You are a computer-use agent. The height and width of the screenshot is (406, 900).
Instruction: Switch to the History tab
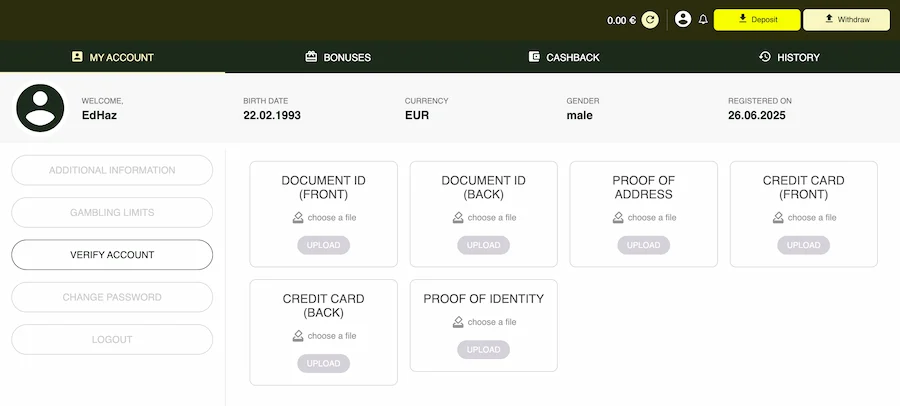coord(788,57)
